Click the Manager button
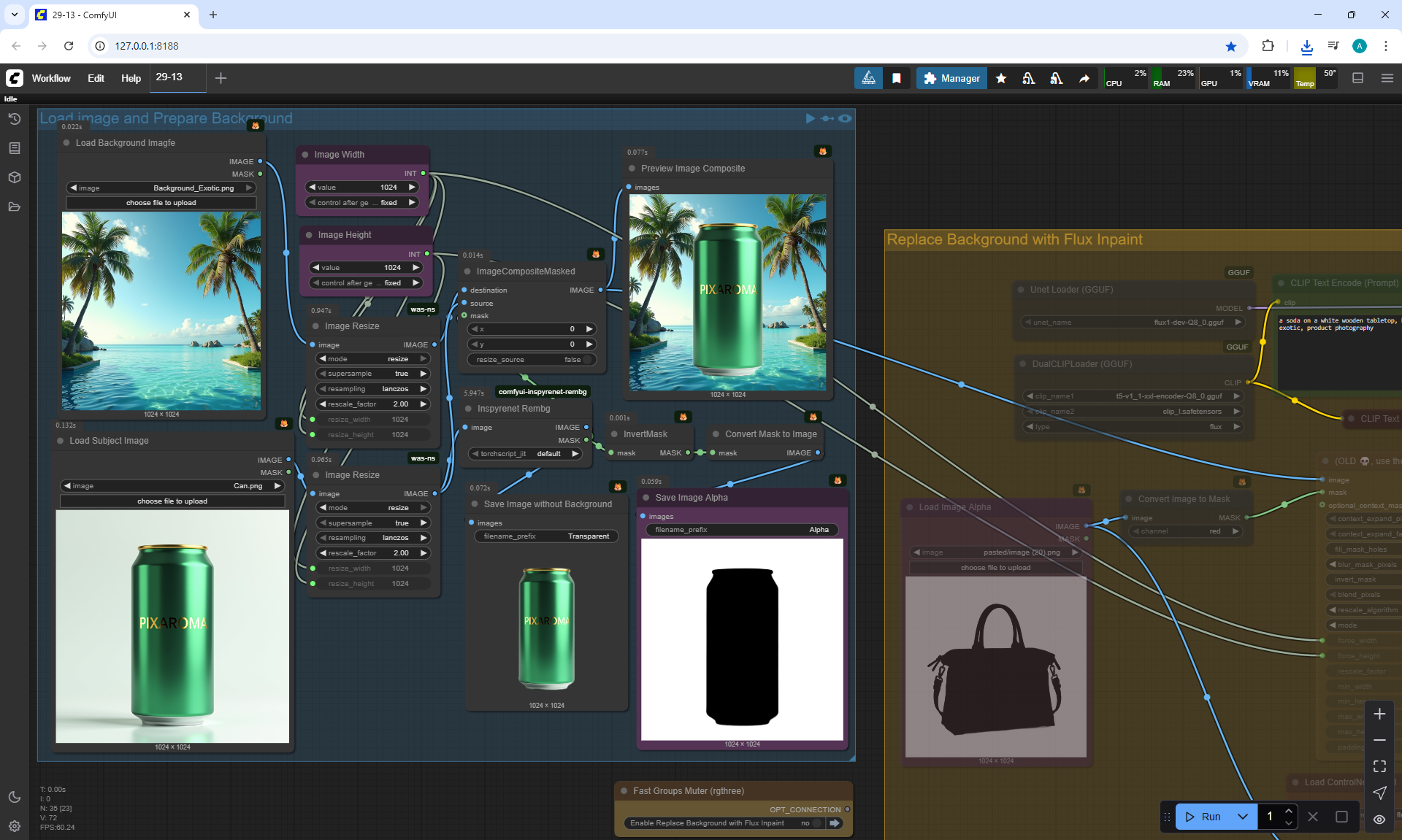The height and width of the screenshot is (840, 1402). [x=951, y=78]
